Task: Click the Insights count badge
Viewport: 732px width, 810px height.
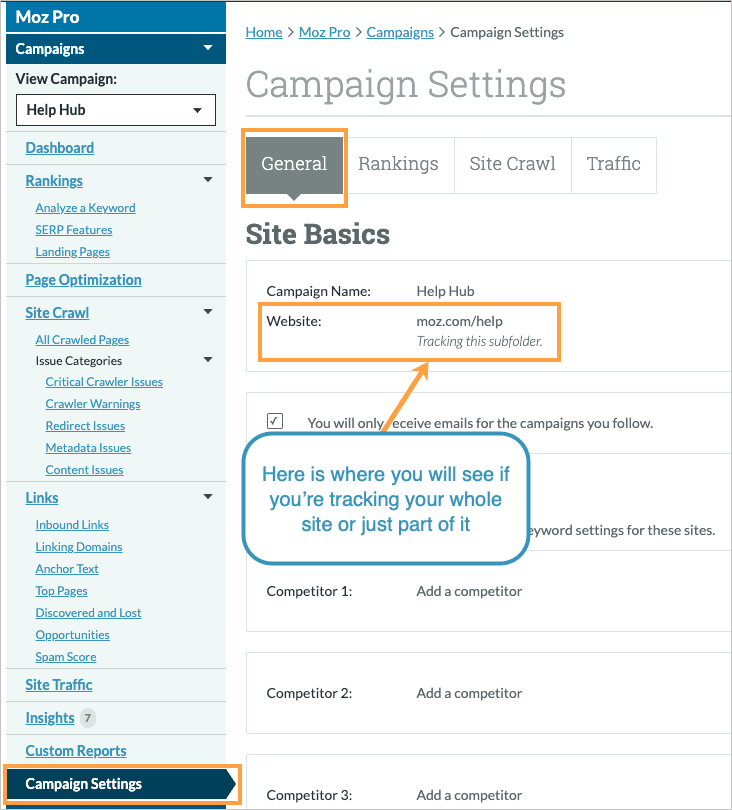Action: [88, 718]
